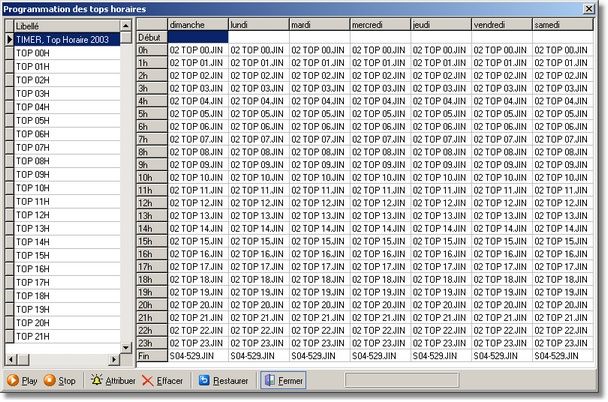Click the Début row header
Screen dimensions: 608x402
(x=152, y=37)
